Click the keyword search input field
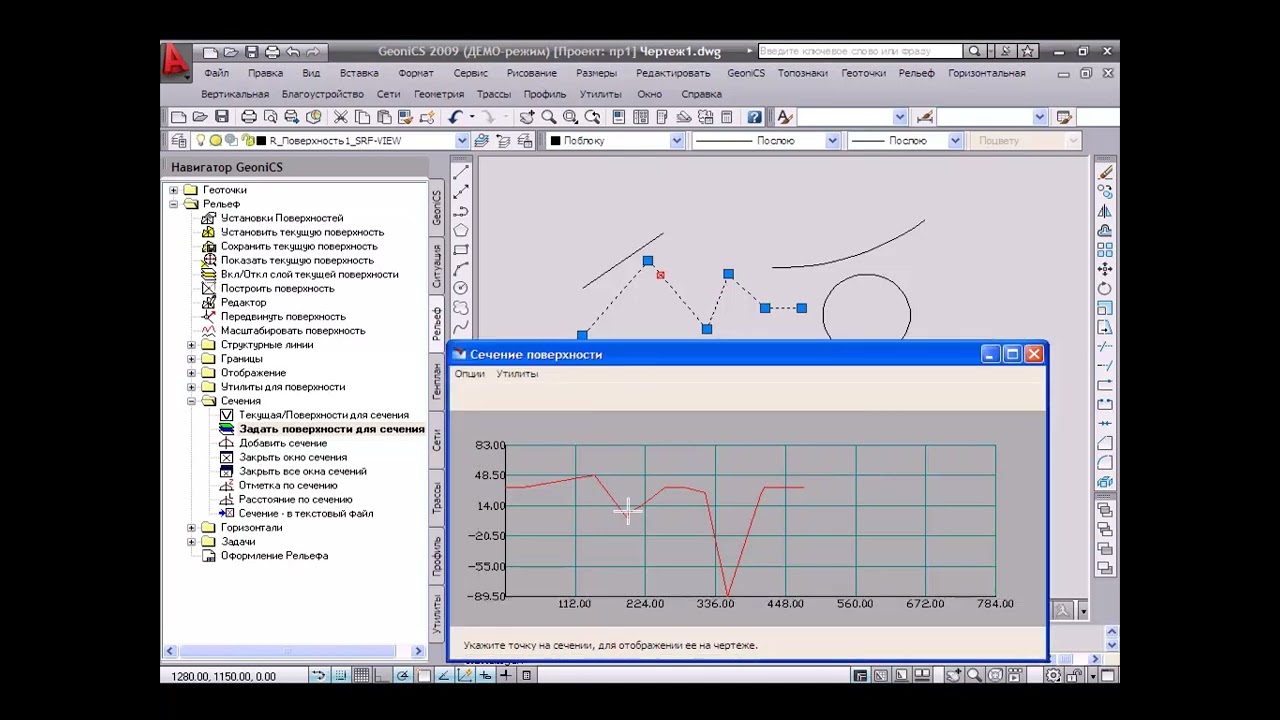 click(860, 51)
